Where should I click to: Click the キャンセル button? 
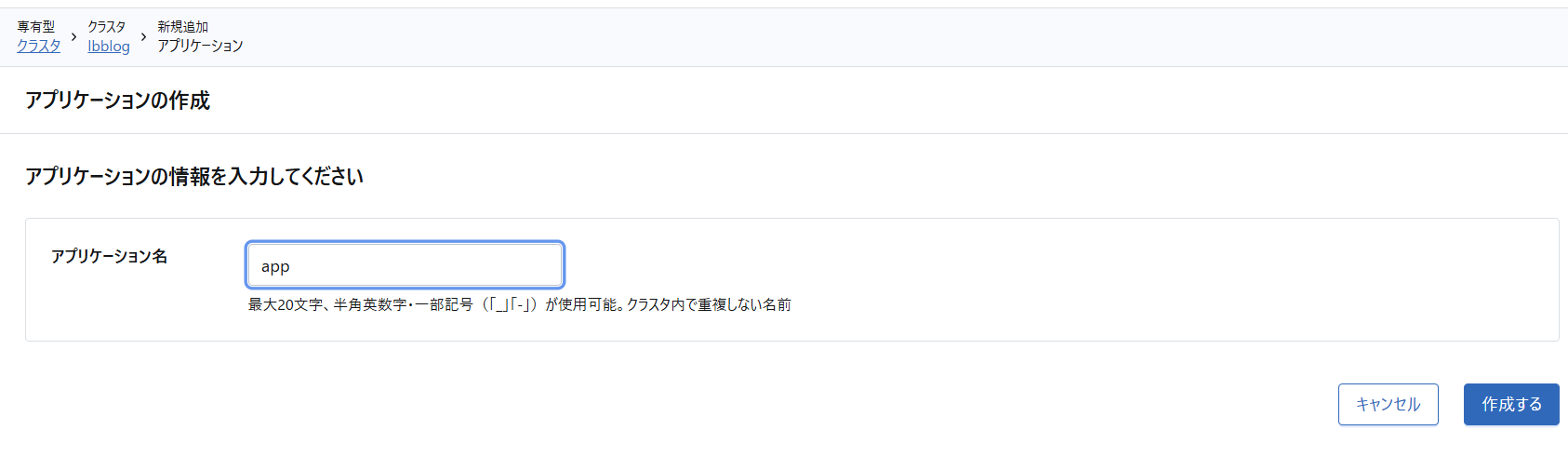[x=1388, y=404]
